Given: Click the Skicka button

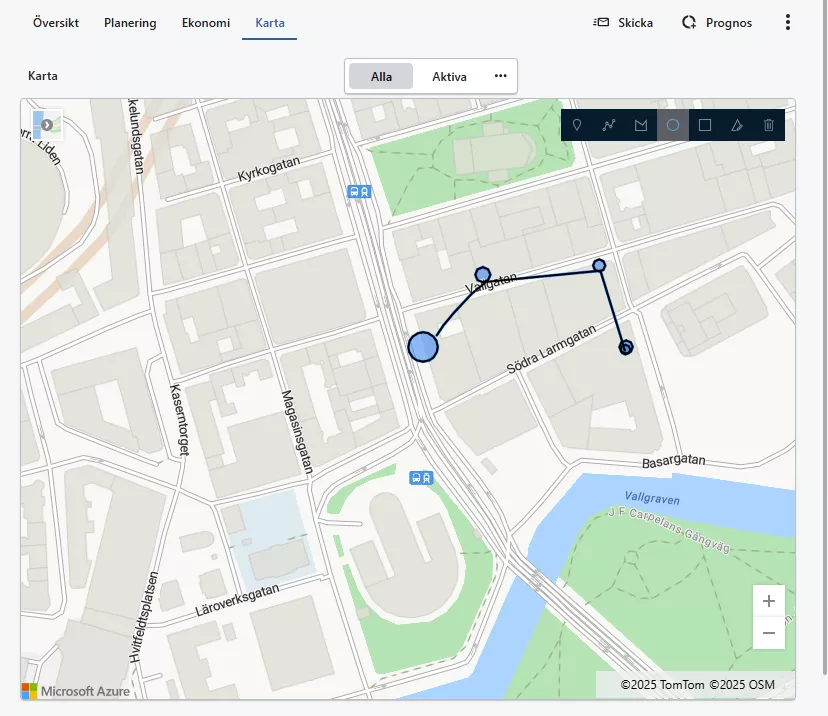Looking at the screenshot, I should click(x=624, y=23).
